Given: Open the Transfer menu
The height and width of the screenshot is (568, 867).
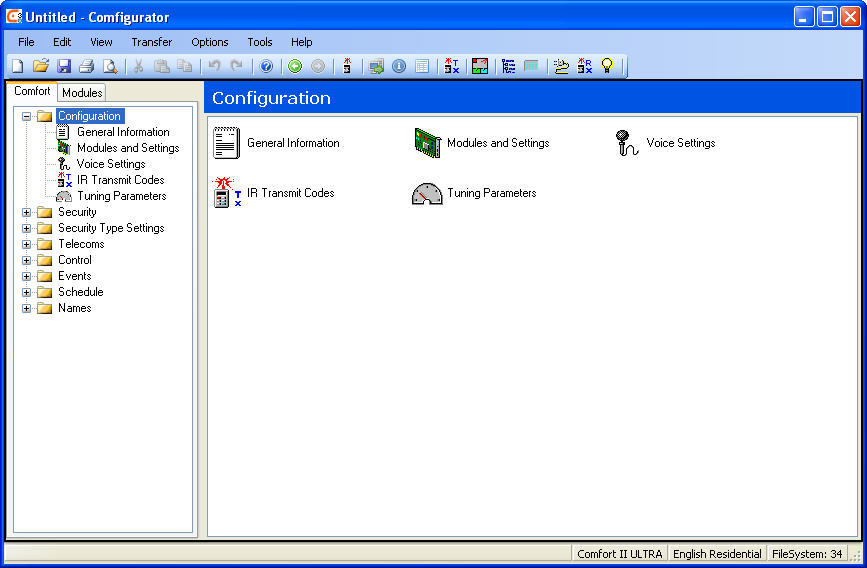Looking at the screenshot, I should click(152, 42).
